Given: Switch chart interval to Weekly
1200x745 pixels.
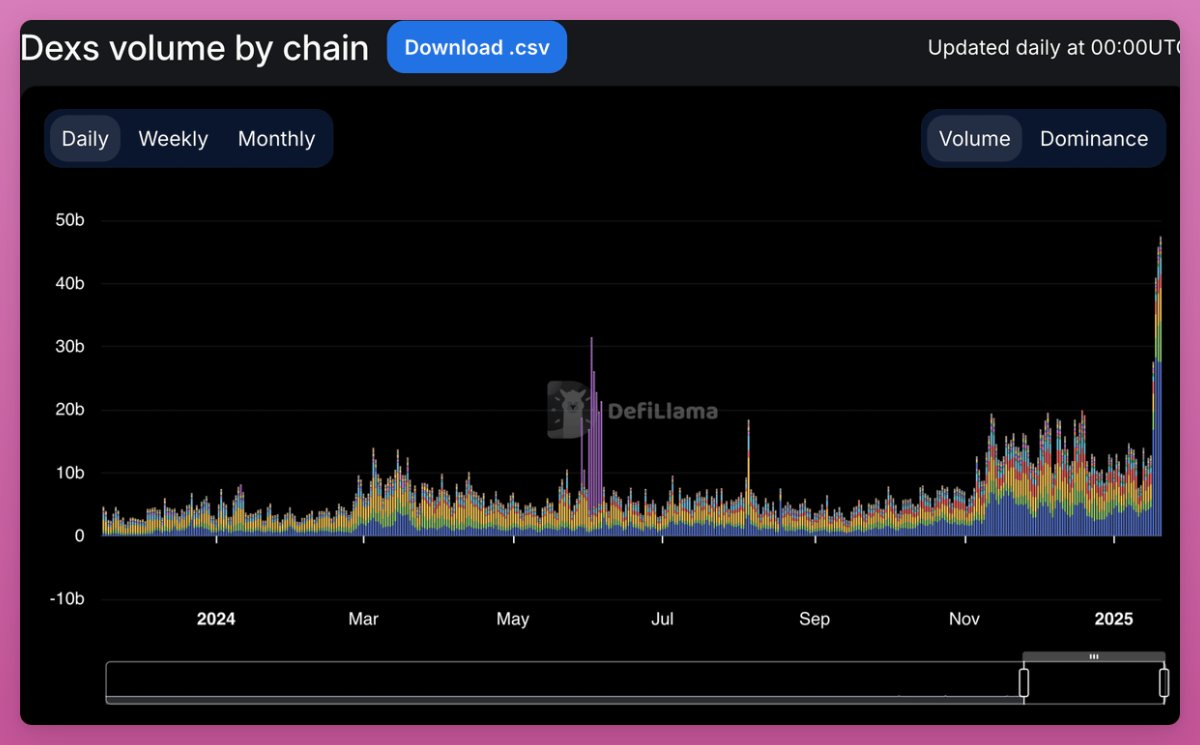Looking at the screenshot, I should point(173,139).
